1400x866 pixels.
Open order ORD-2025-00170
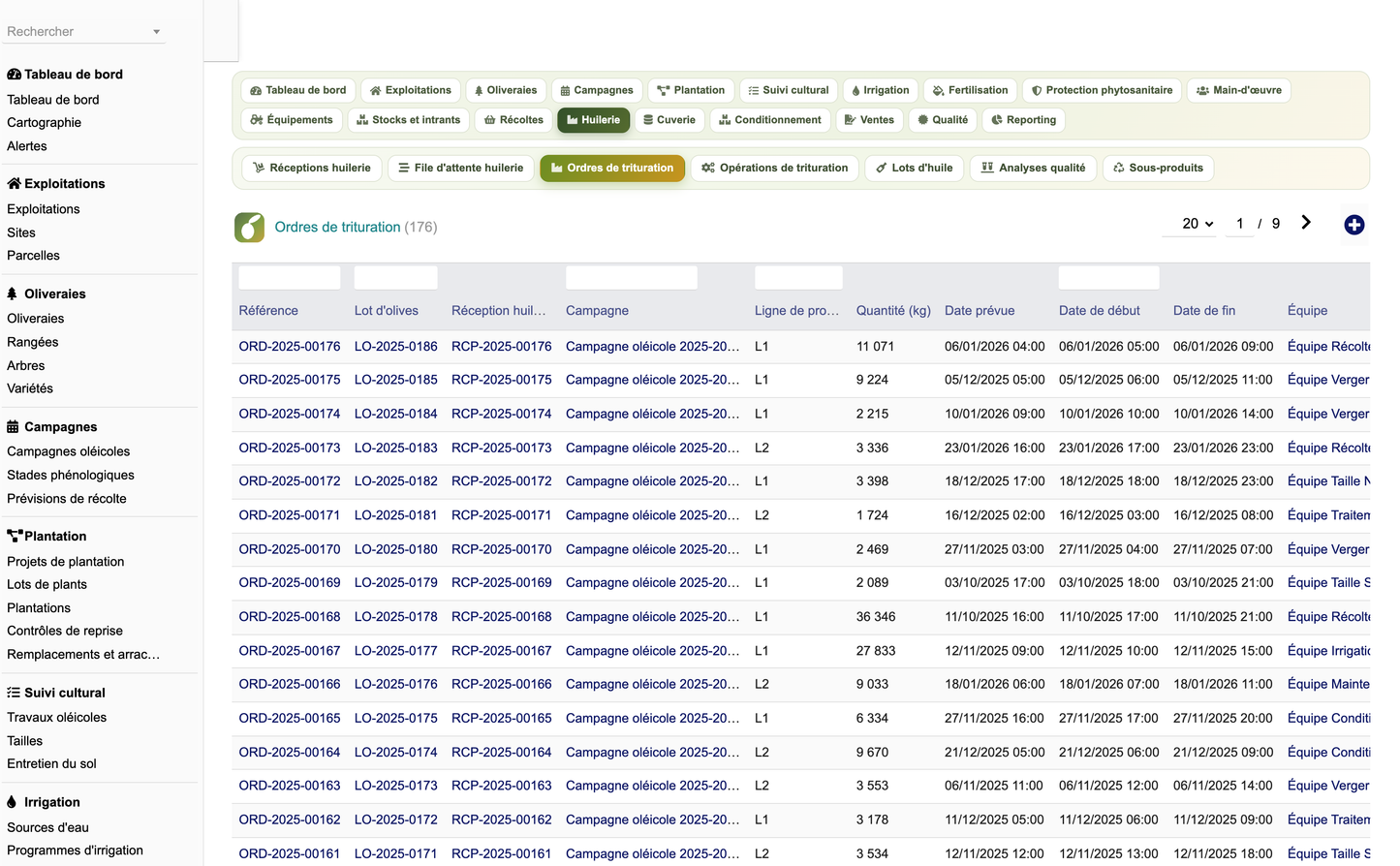[290, 549]
